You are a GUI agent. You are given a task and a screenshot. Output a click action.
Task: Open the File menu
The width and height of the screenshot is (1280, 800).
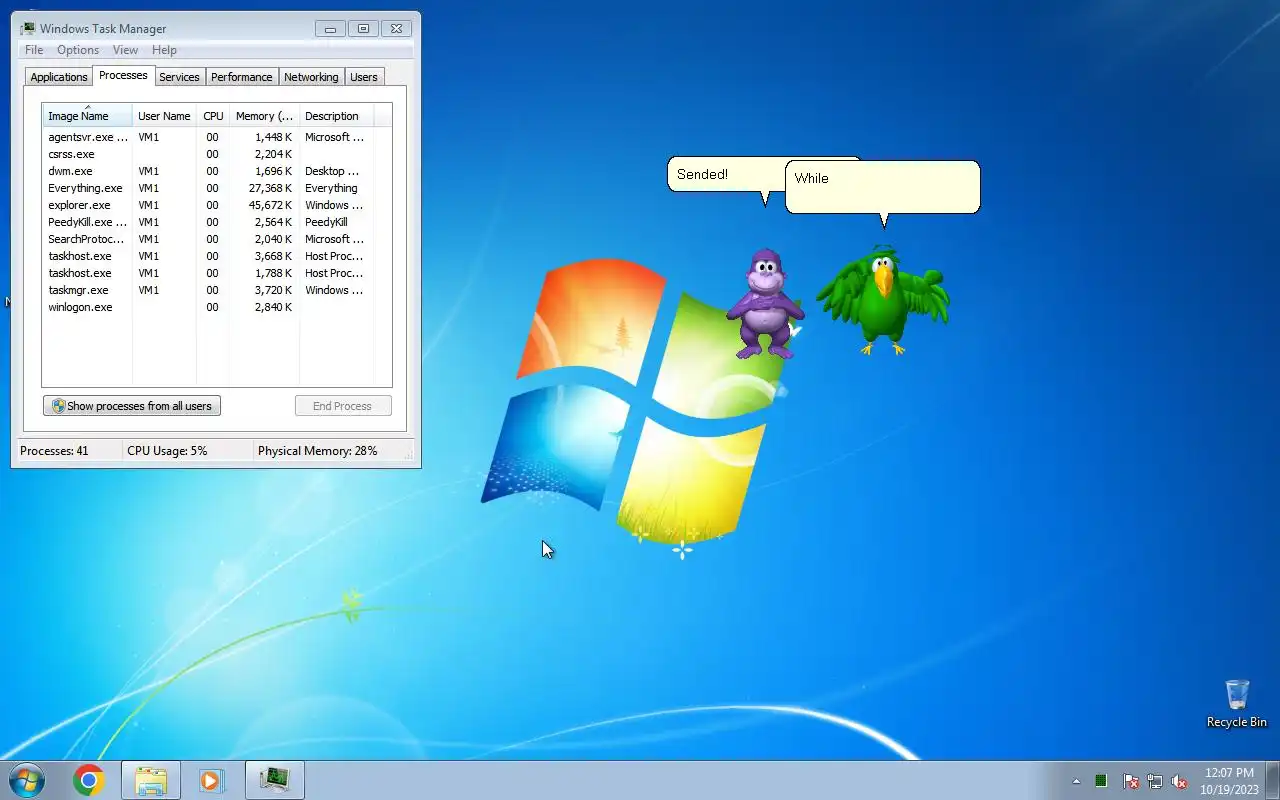[34, 50]
